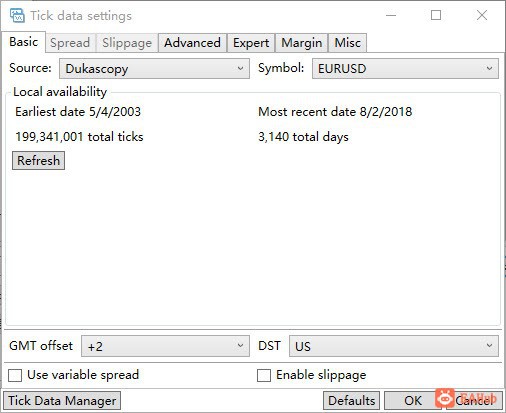The width and height of the screenshot is (506, 413).
Task: Expand the Source dropdown showing Dukascopy
Action: pos(154,69)
